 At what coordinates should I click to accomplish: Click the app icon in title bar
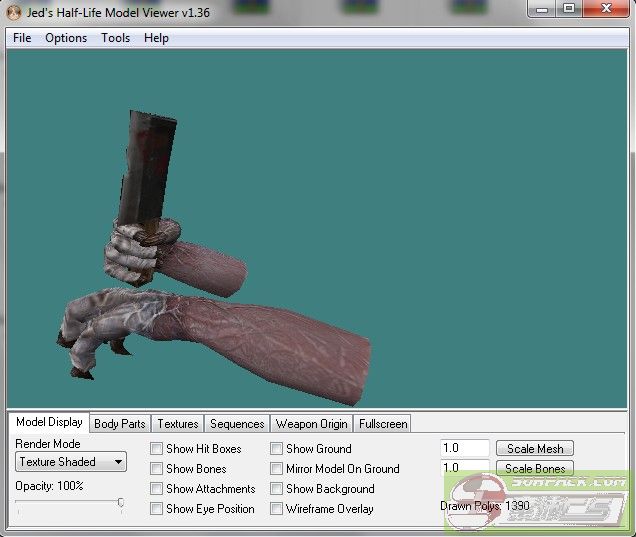pyautogui.click(x=15, y=11)
